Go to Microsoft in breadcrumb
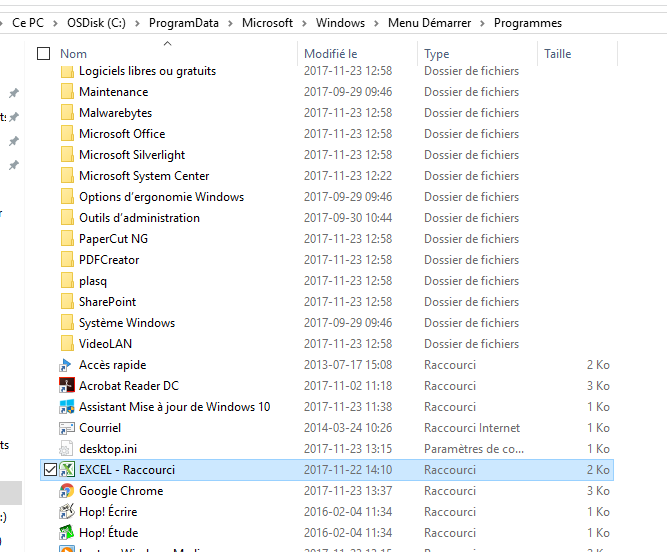Viewport: 667px width, 552px height. 267,23
